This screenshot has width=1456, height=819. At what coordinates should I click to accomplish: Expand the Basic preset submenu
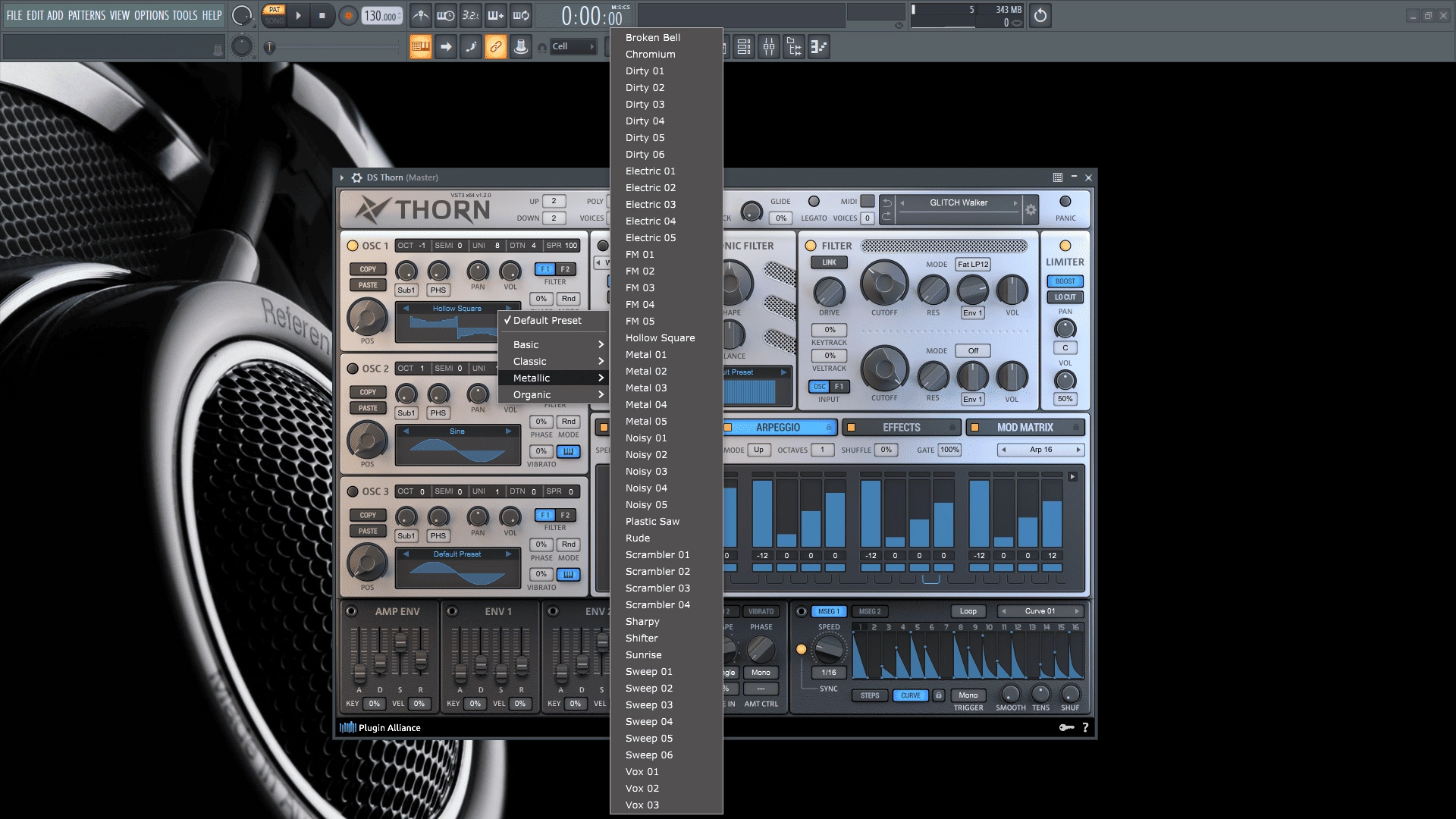[x=554, y=344]
